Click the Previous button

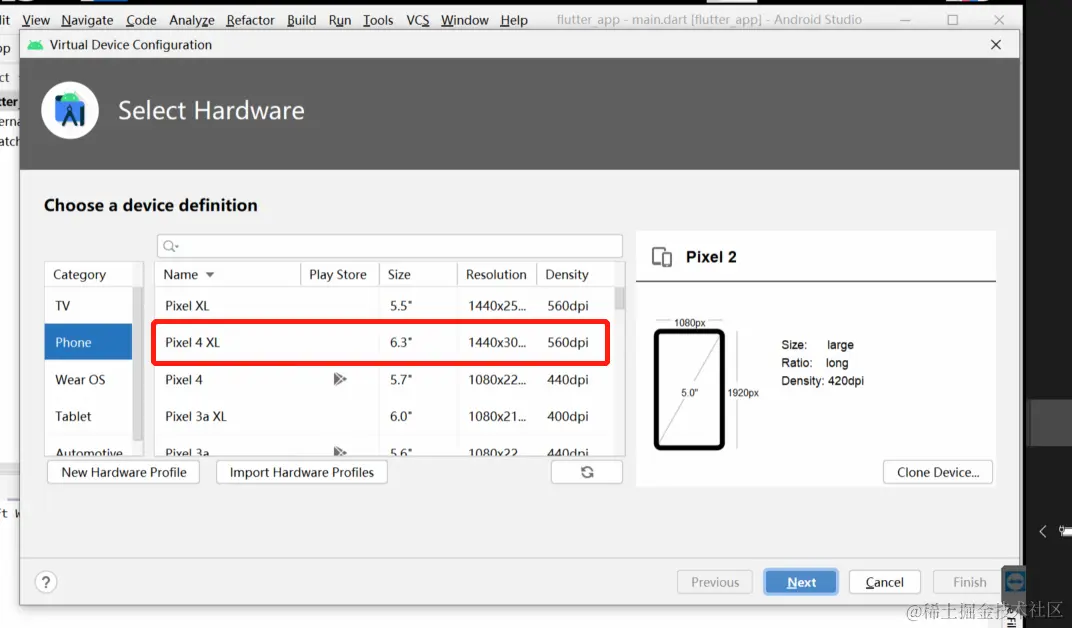(x=714, y=582)
